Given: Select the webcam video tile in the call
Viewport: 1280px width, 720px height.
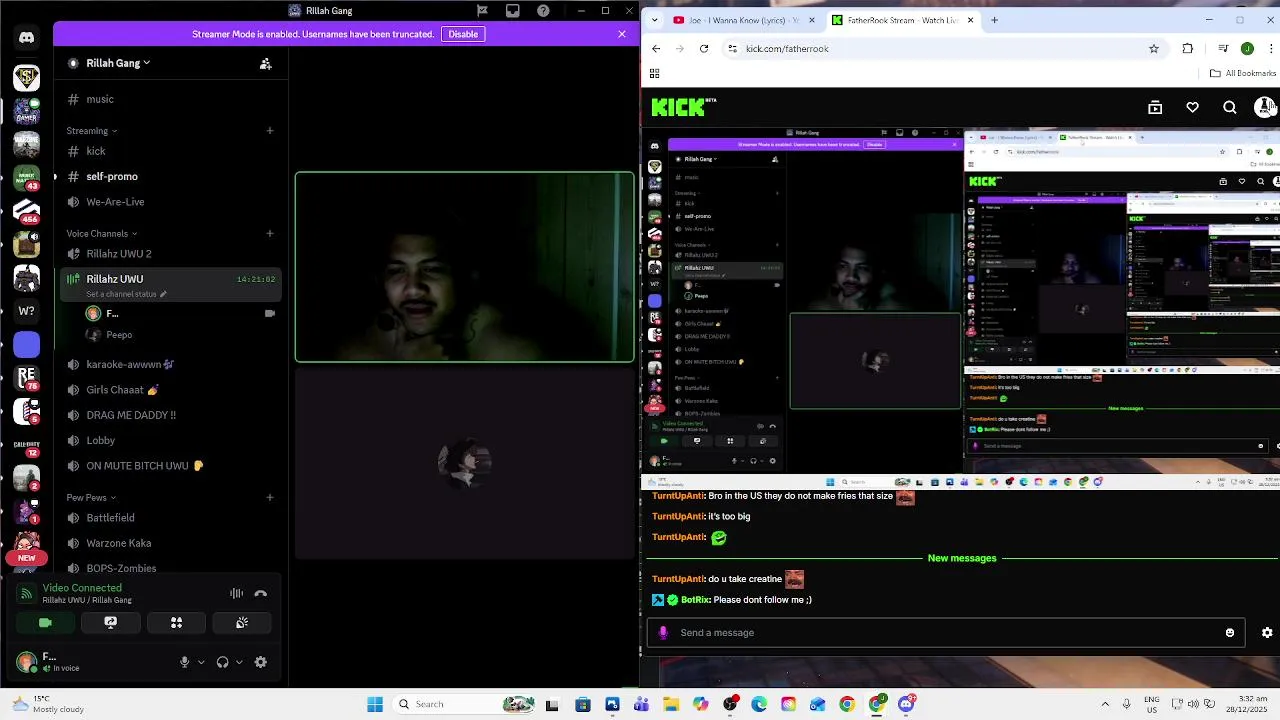Looking at the screenshot, I should (464, 267).
